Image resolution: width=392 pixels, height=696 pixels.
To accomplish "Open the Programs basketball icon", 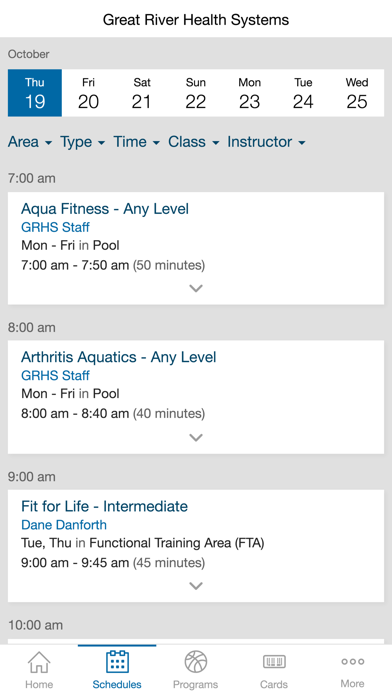I will (196, 662).
